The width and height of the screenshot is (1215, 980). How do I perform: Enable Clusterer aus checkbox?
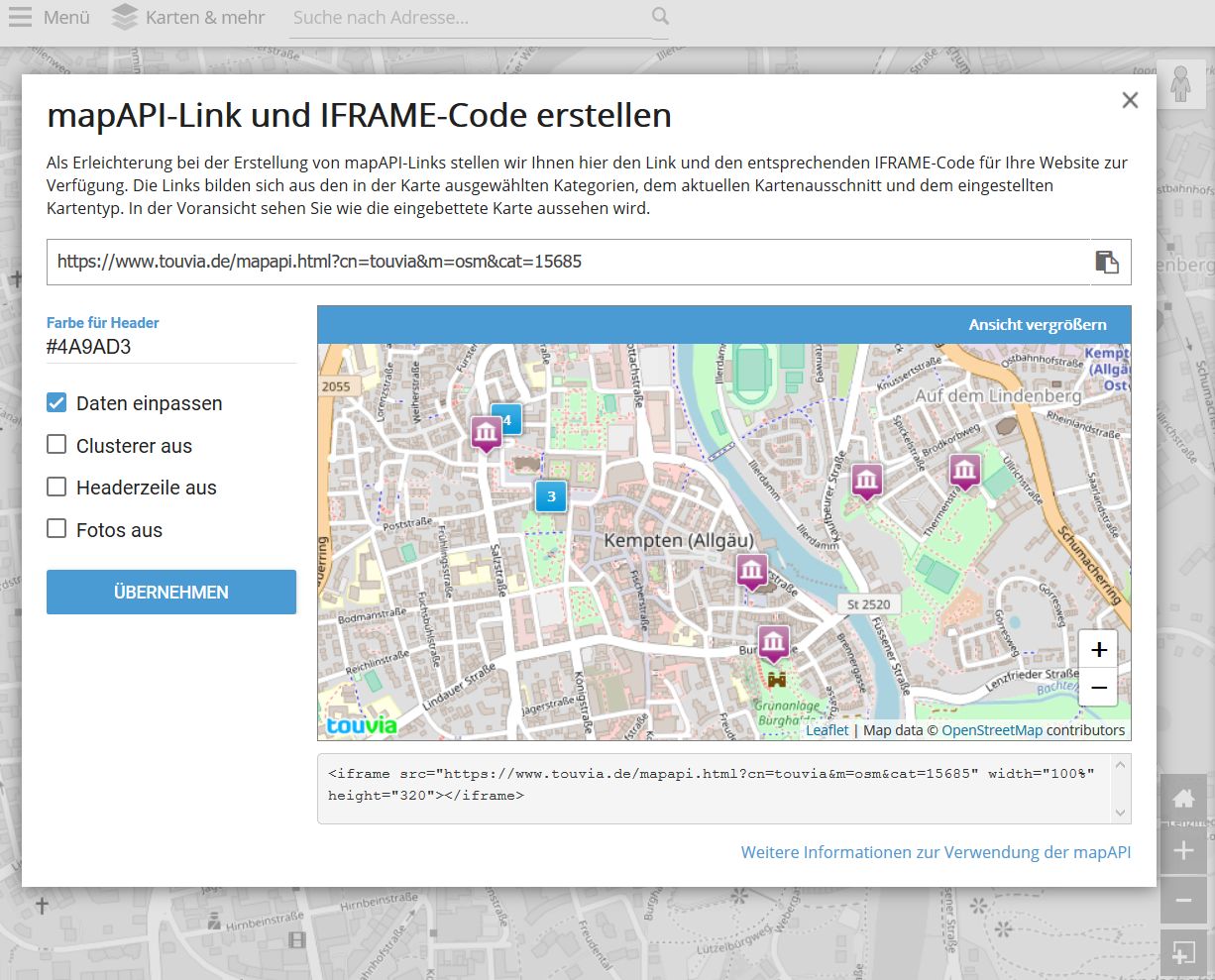tap(57, 445)
